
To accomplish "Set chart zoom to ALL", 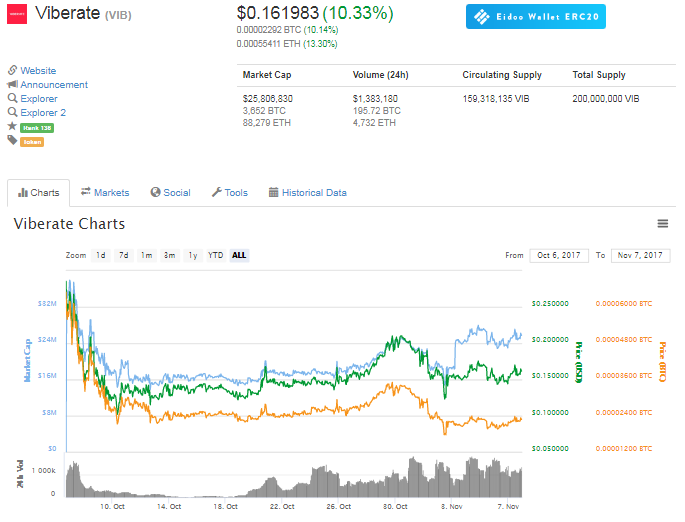I will [239, 255].
